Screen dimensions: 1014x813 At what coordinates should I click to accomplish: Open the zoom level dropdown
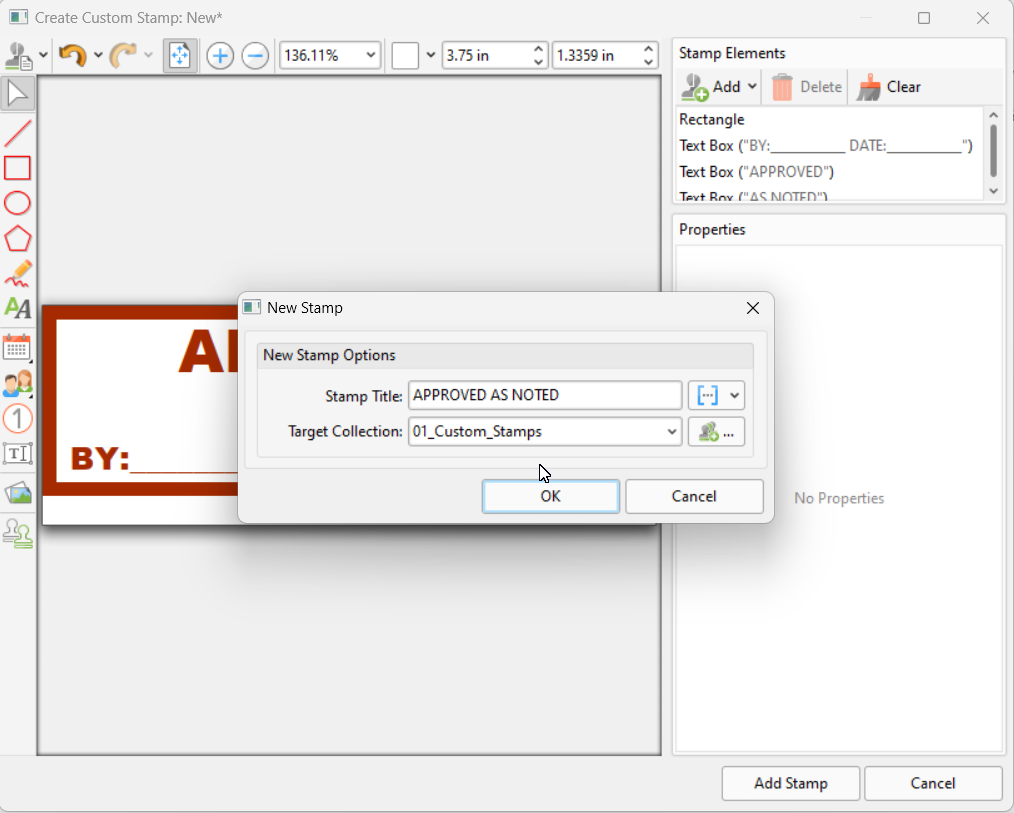(372, 55)
